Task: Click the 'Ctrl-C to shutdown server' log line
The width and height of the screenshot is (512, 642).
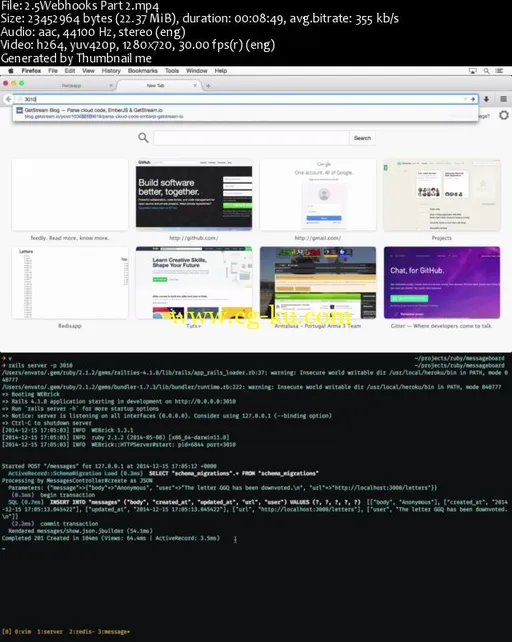Action: tap(47, 423)
